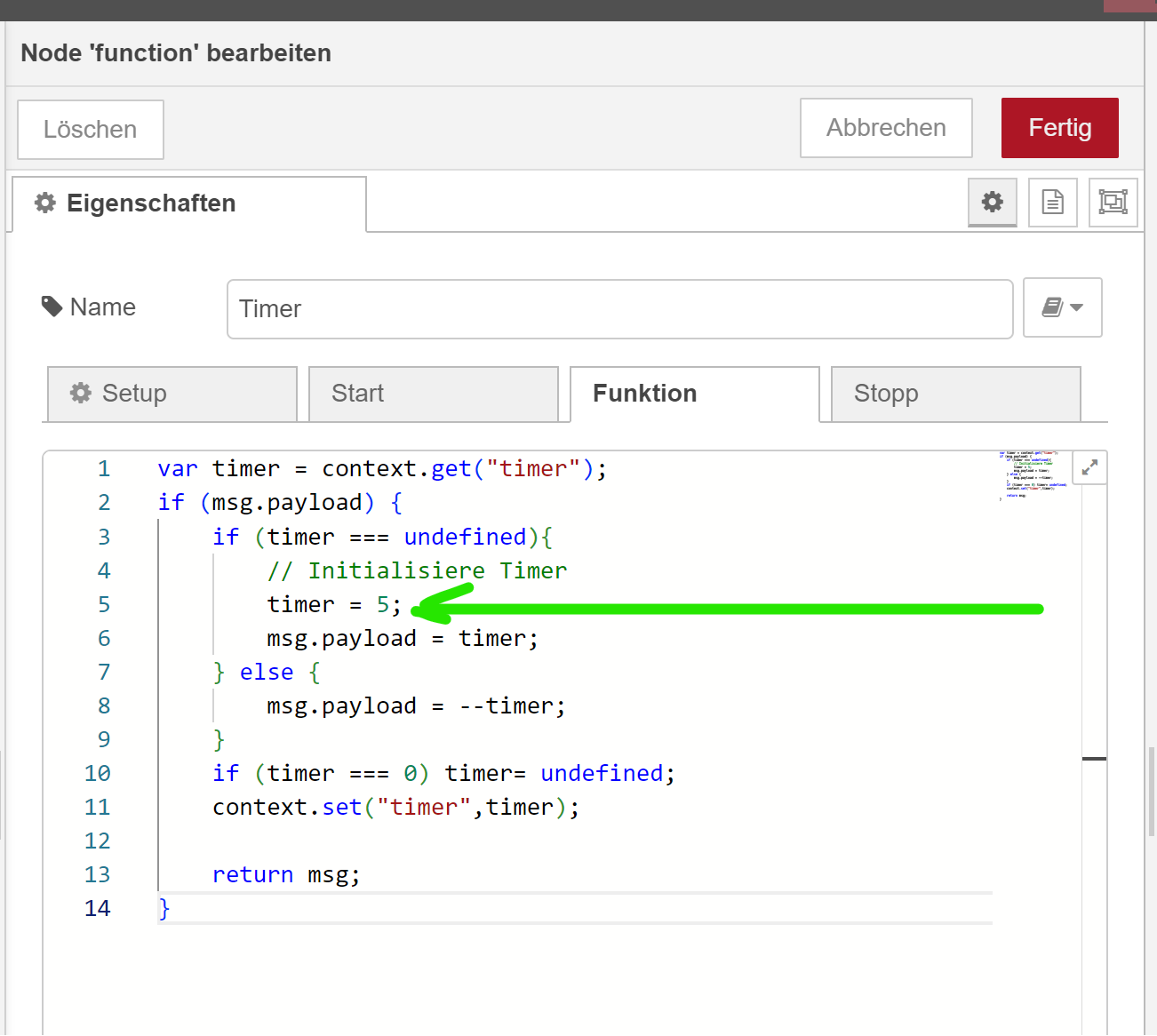This screenshot has height=1036, width=1157.
Task: Click line number 1 in the gutter
Action: click(104, 469)
